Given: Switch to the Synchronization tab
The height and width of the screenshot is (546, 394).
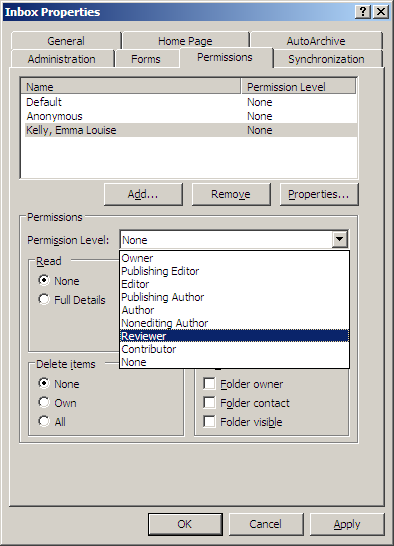Looking at the screenshot, I should 326,59.
